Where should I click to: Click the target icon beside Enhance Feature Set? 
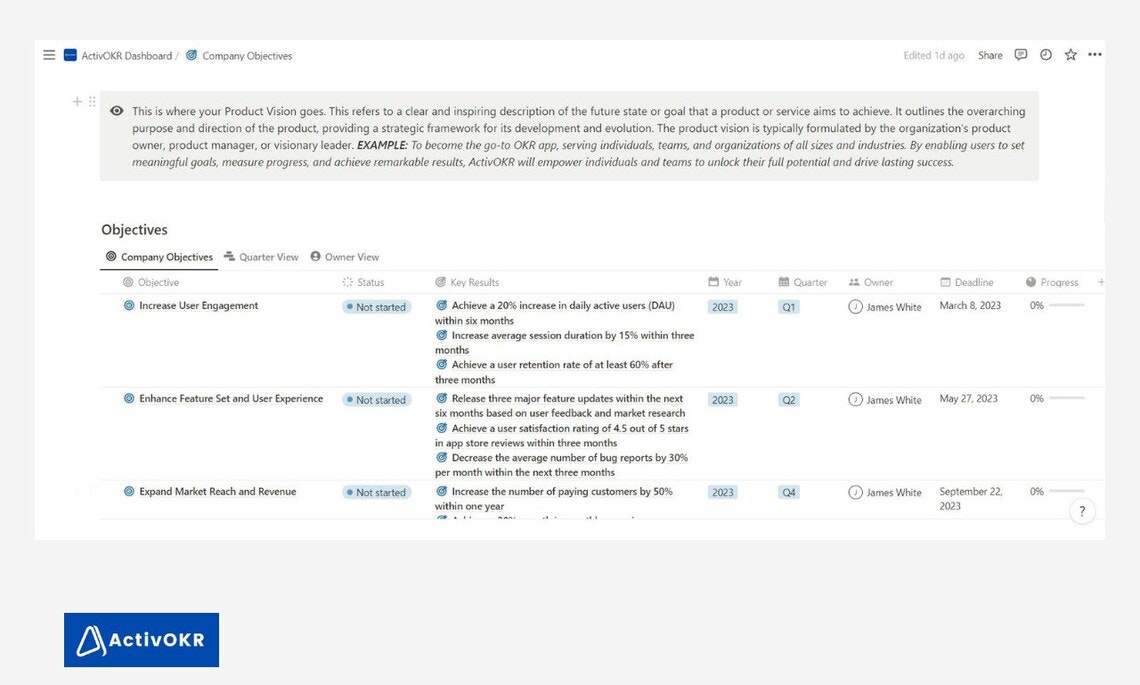129,398
